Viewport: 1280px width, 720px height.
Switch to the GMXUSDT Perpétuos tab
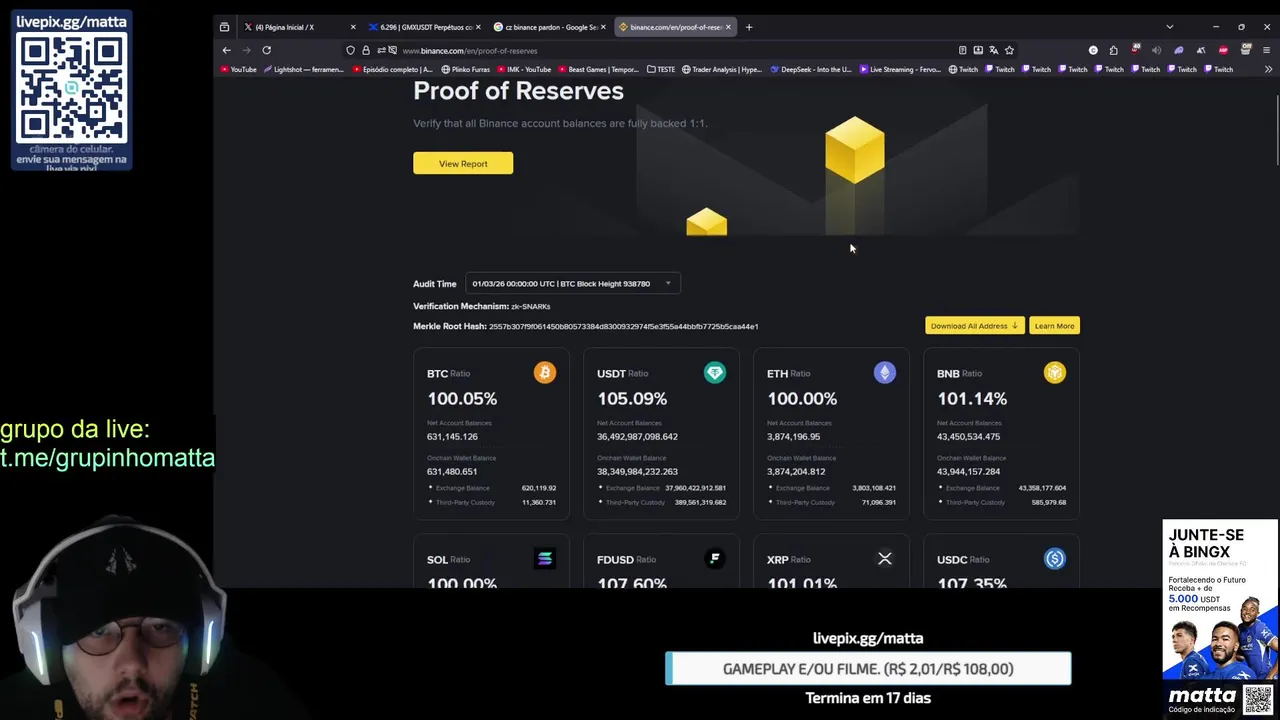424,27
